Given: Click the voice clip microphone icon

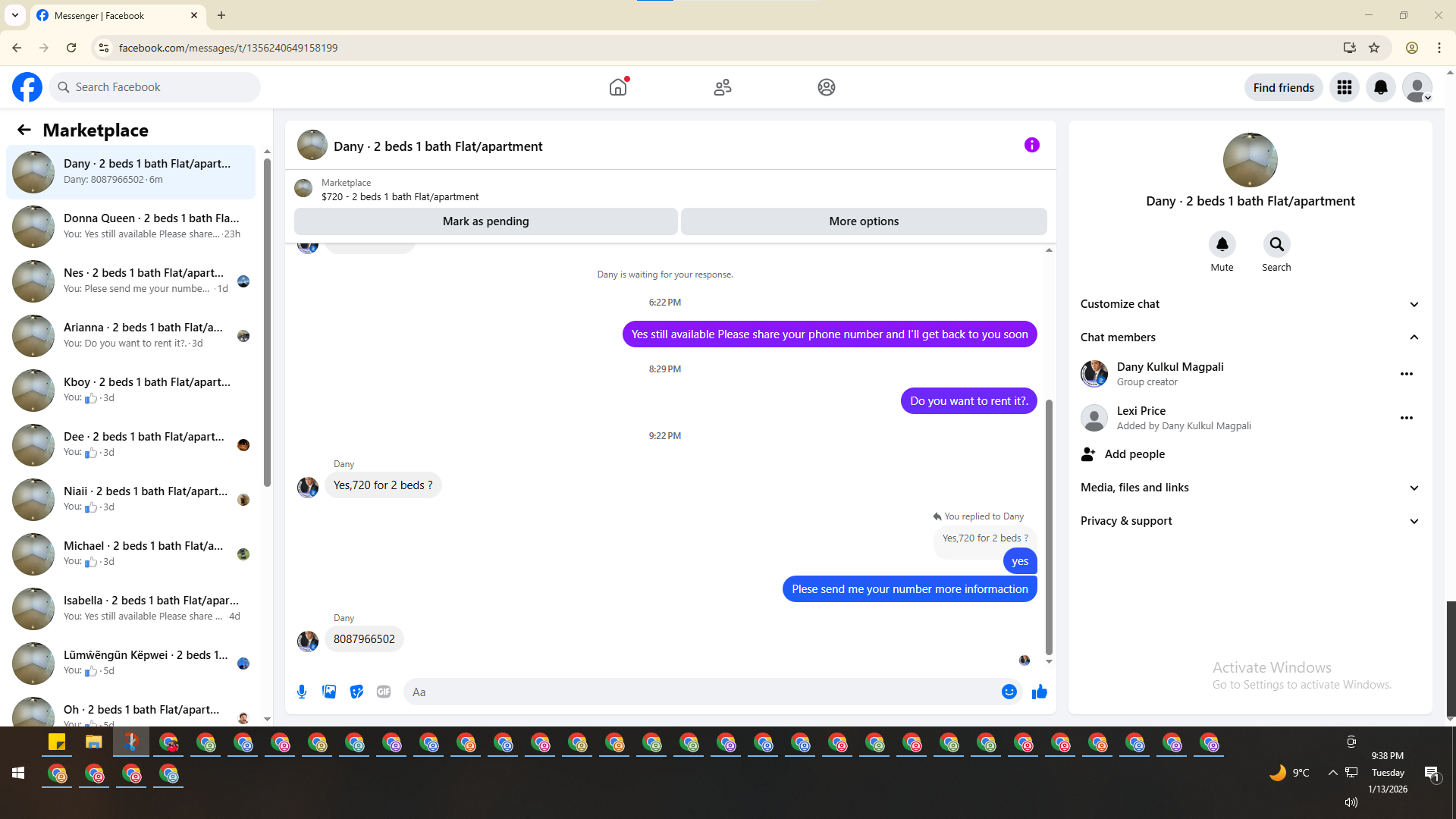Looking at the screenshot, I should [x=302, y=692].
